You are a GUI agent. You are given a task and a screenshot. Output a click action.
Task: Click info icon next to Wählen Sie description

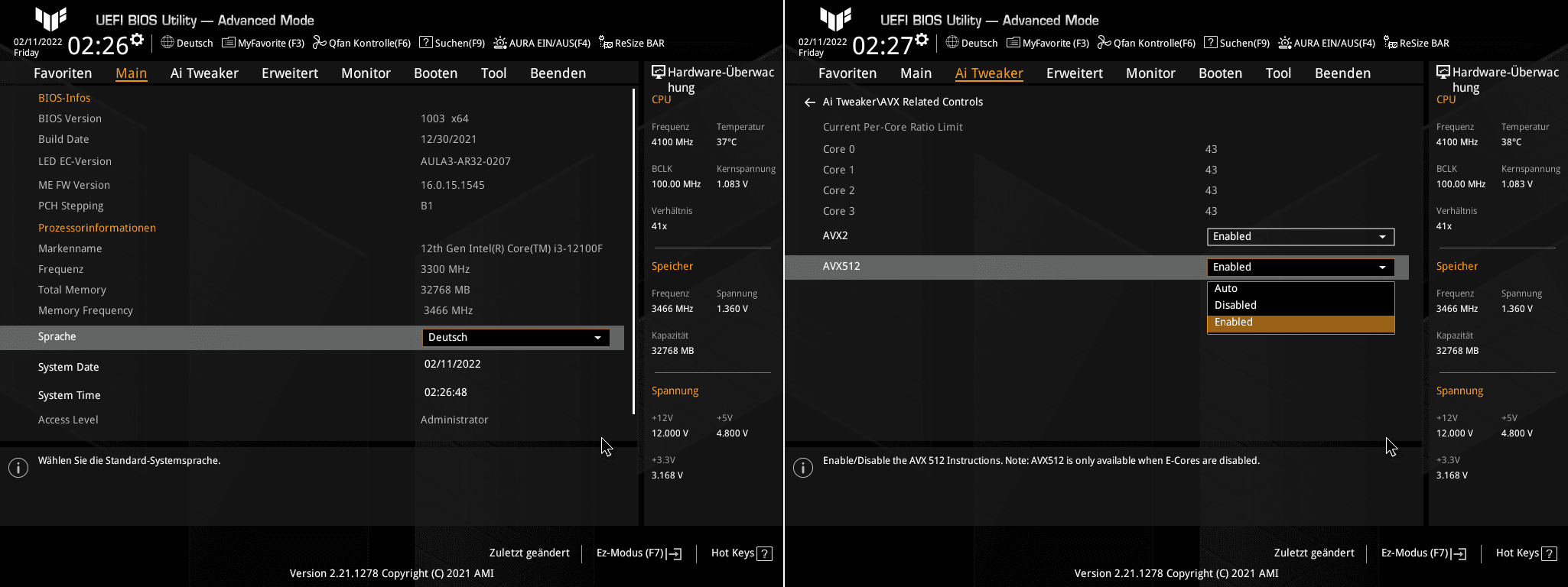click(x=18, y=468)
